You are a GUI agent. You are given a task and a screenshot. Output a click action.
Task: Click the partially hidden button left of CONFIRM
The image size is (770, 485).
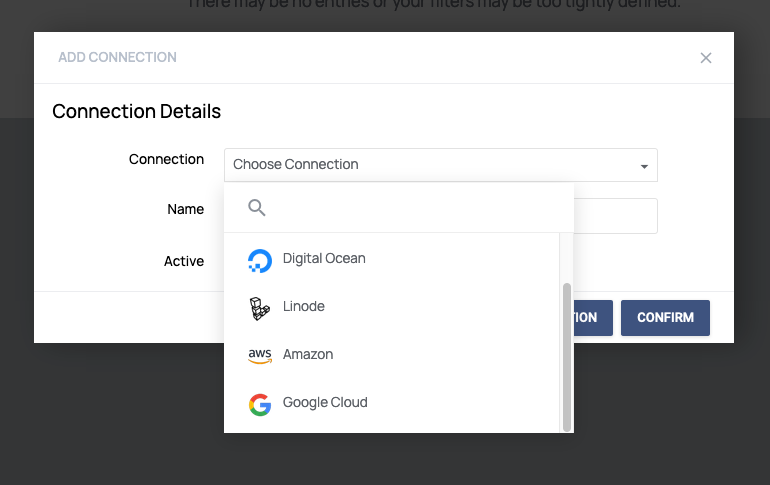[593, 318]
